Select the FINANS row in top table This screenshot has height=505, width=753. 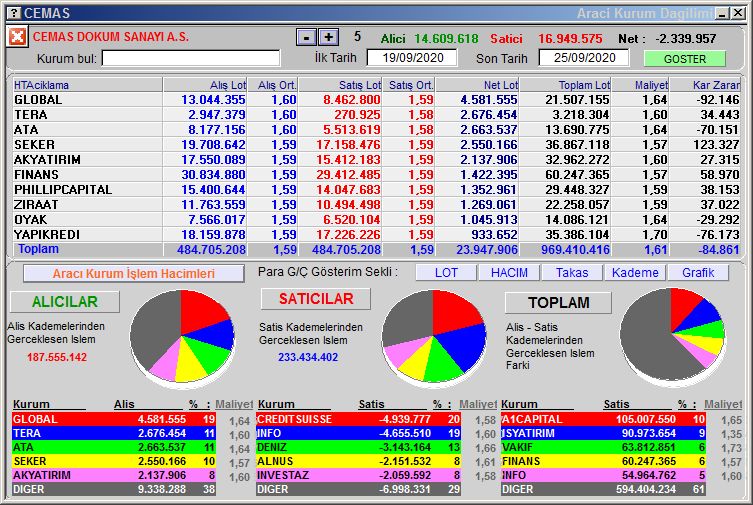[376, 175]
